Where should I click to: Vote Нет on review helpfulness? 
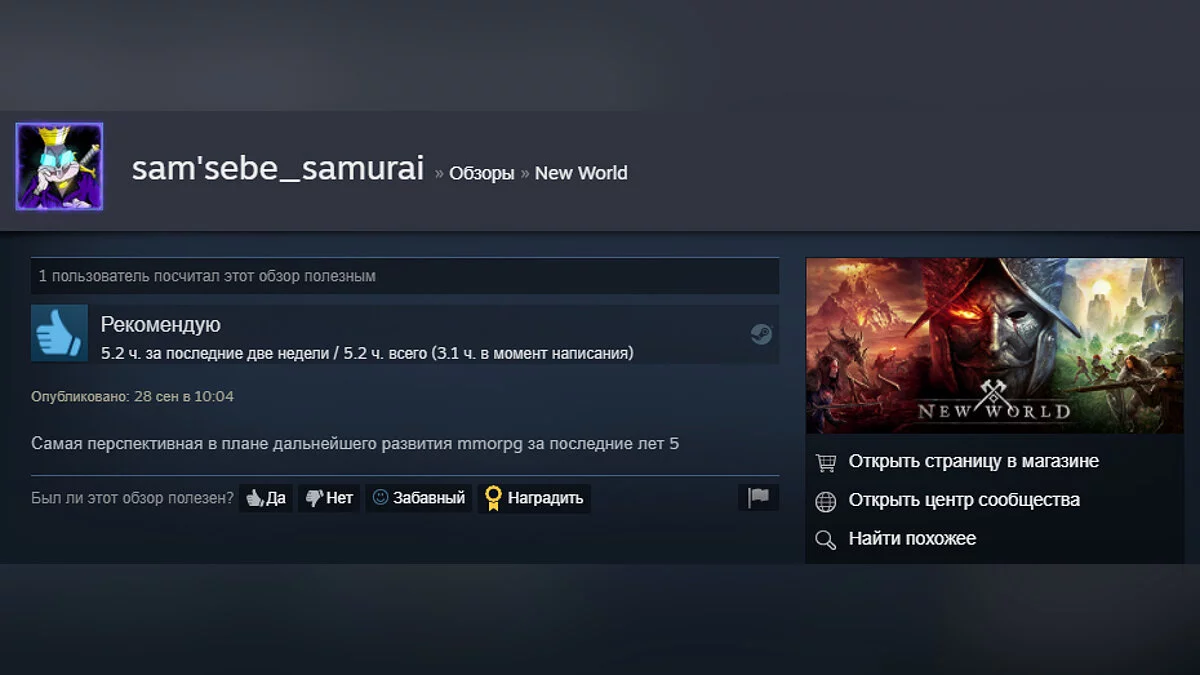tap(329, 498)
